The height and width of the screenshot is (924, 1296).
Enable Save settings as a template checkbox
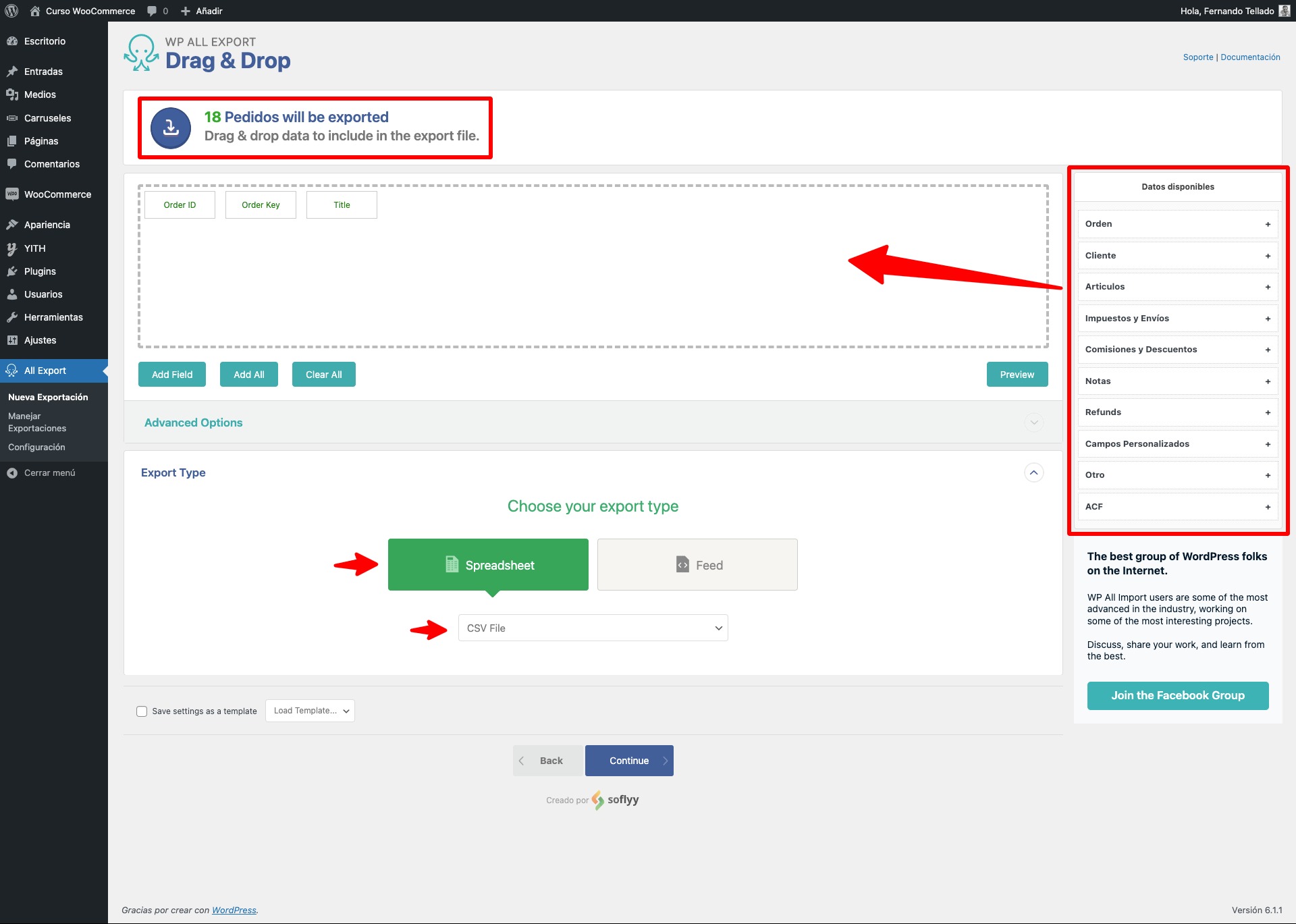coord(142,711)
